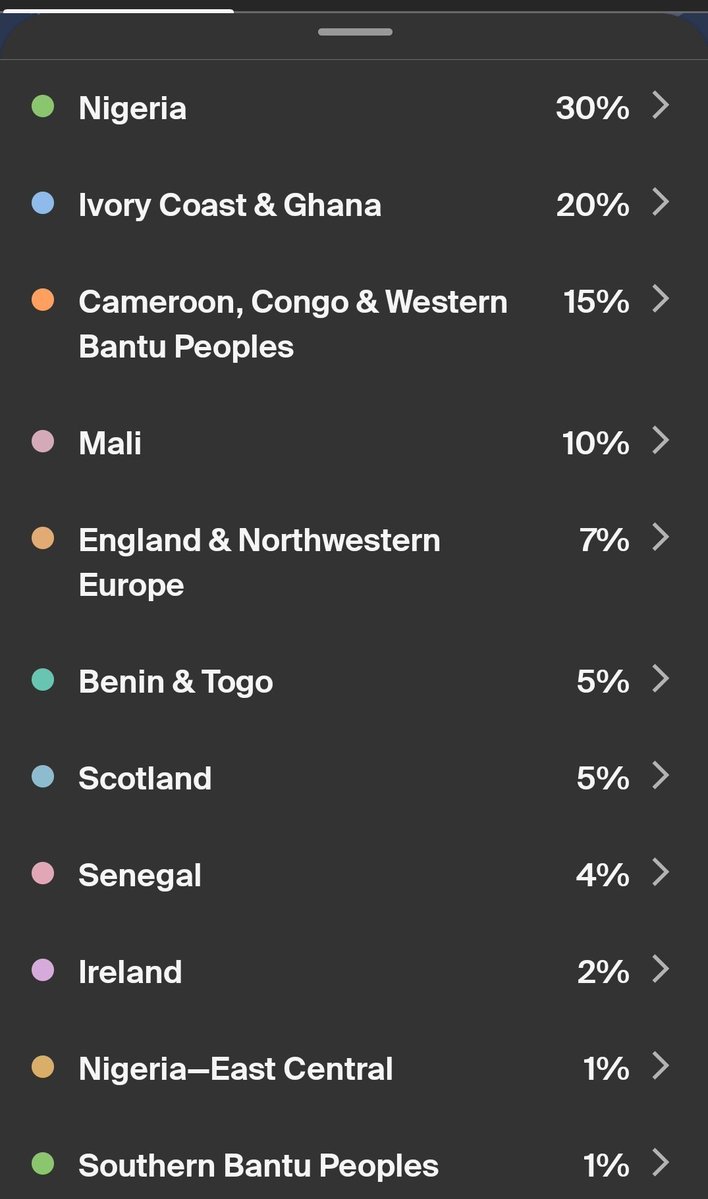Click the green dot beside Nigeria
Viewport: 708px width, 1199px height.
(x=42, y=106)
